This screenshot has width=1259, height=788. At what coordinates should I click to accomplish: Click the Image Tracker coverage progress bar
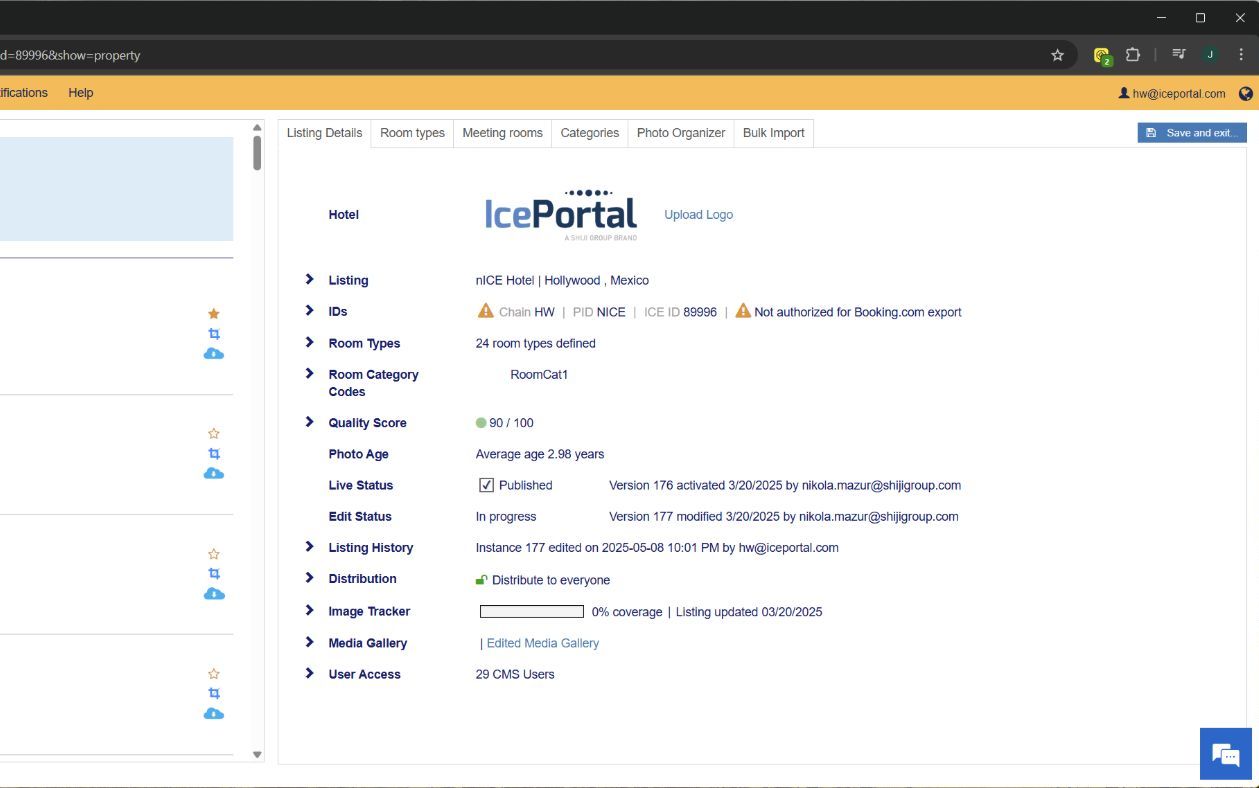coord(532,612)
